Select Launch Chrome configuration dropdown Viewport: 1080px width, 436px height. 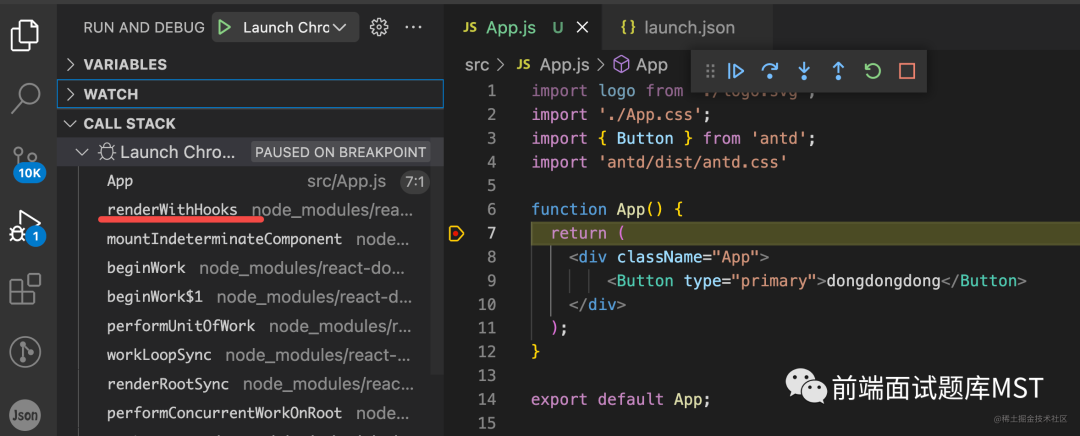[x=285, y=28]
